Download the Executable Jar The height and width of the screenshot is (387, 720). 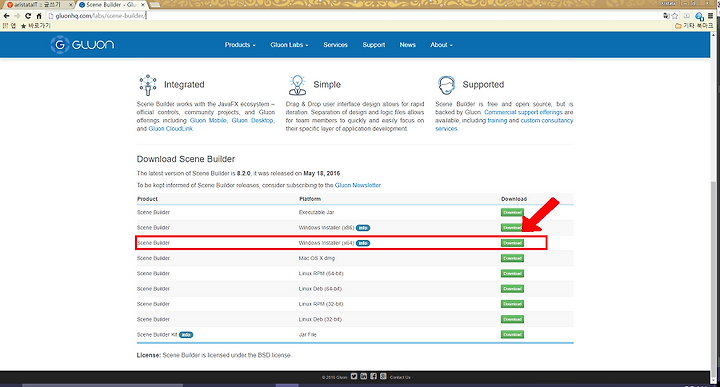512,213
